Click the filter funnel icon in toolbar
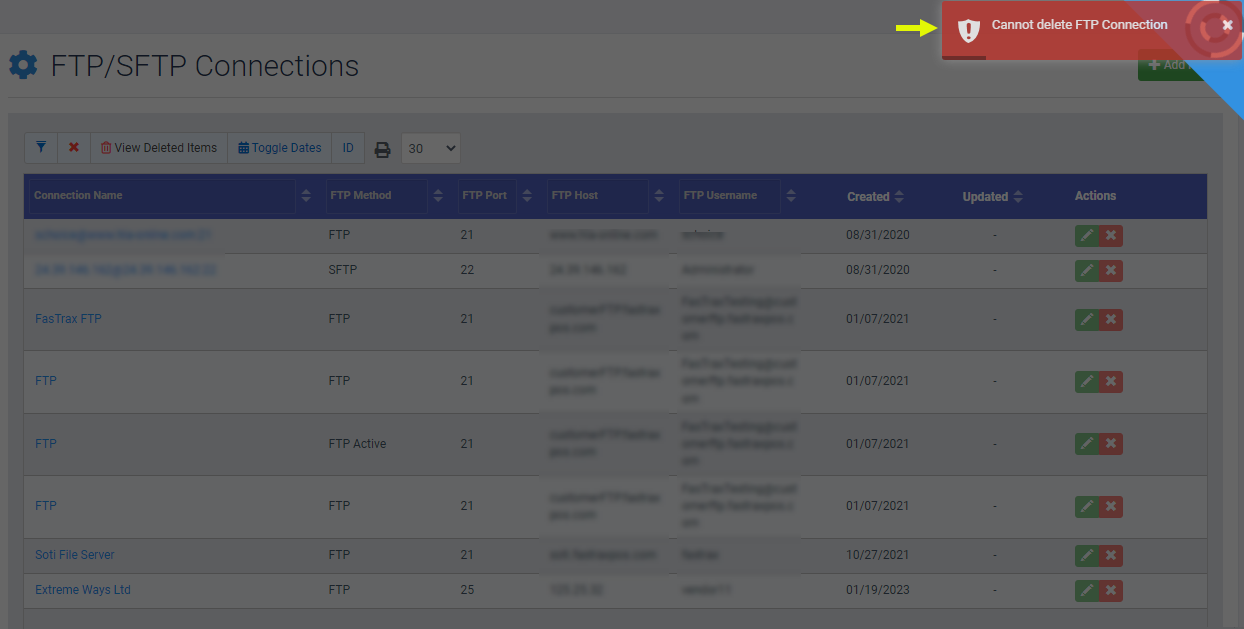 pos(41,148)
